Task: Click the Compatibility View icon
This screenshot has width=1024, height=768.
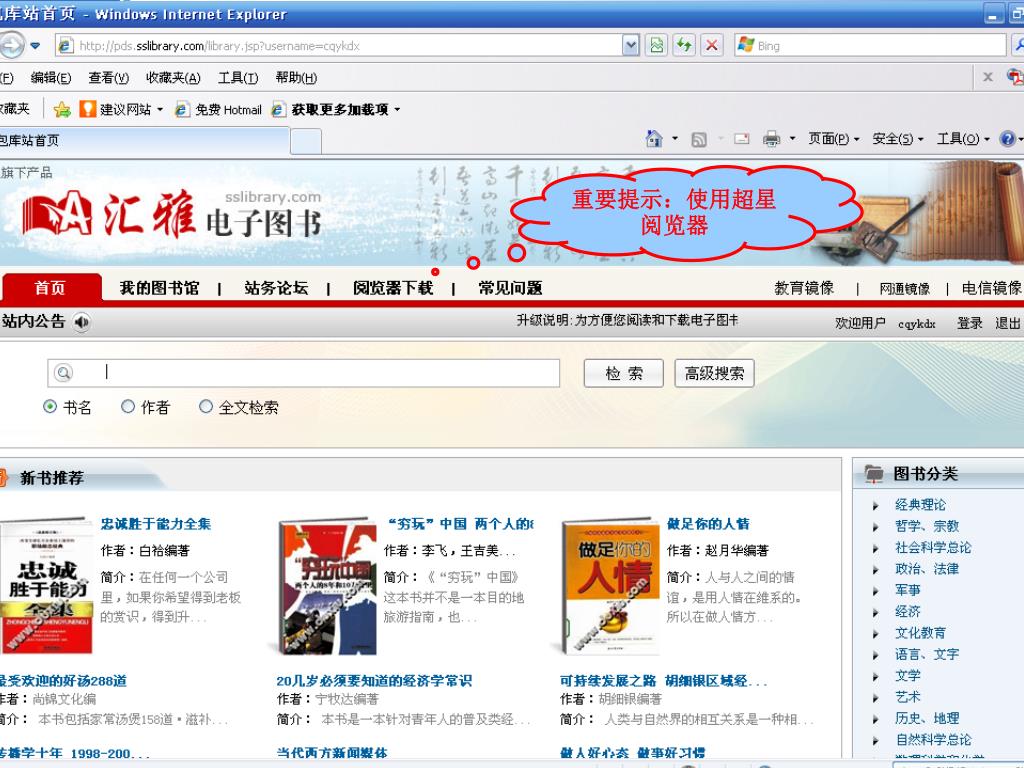Action: tap(657, 46)
